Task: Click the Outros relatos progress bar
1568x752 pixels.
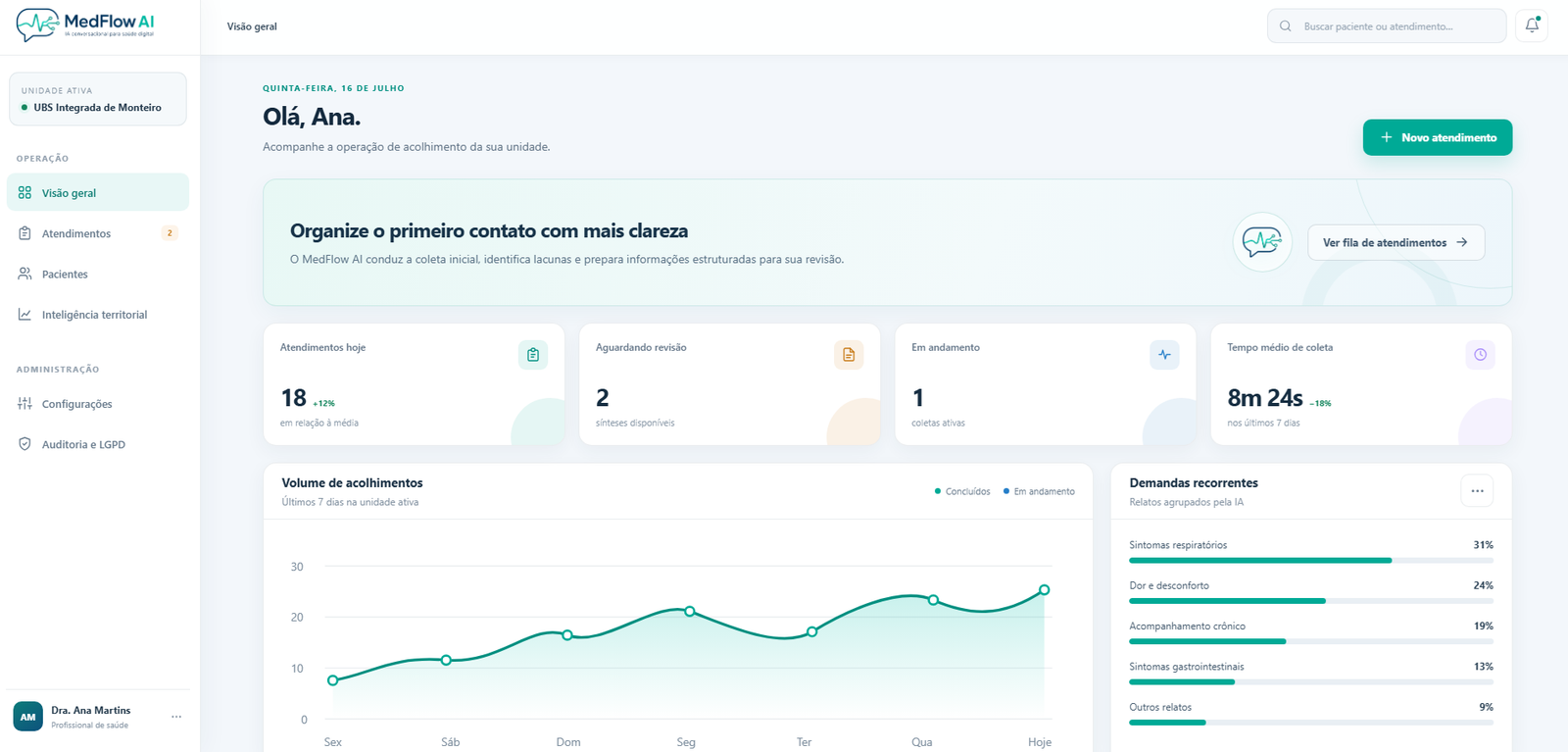Action: 1311,723
